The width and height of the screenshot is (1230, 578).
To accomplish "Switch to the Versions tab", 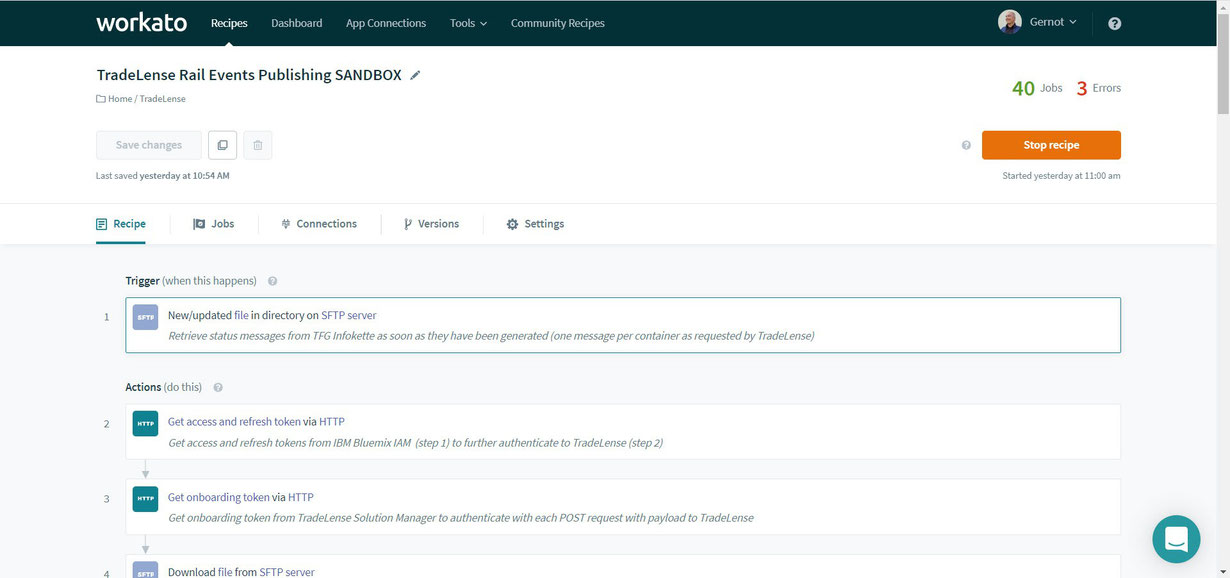I will 432,224.
